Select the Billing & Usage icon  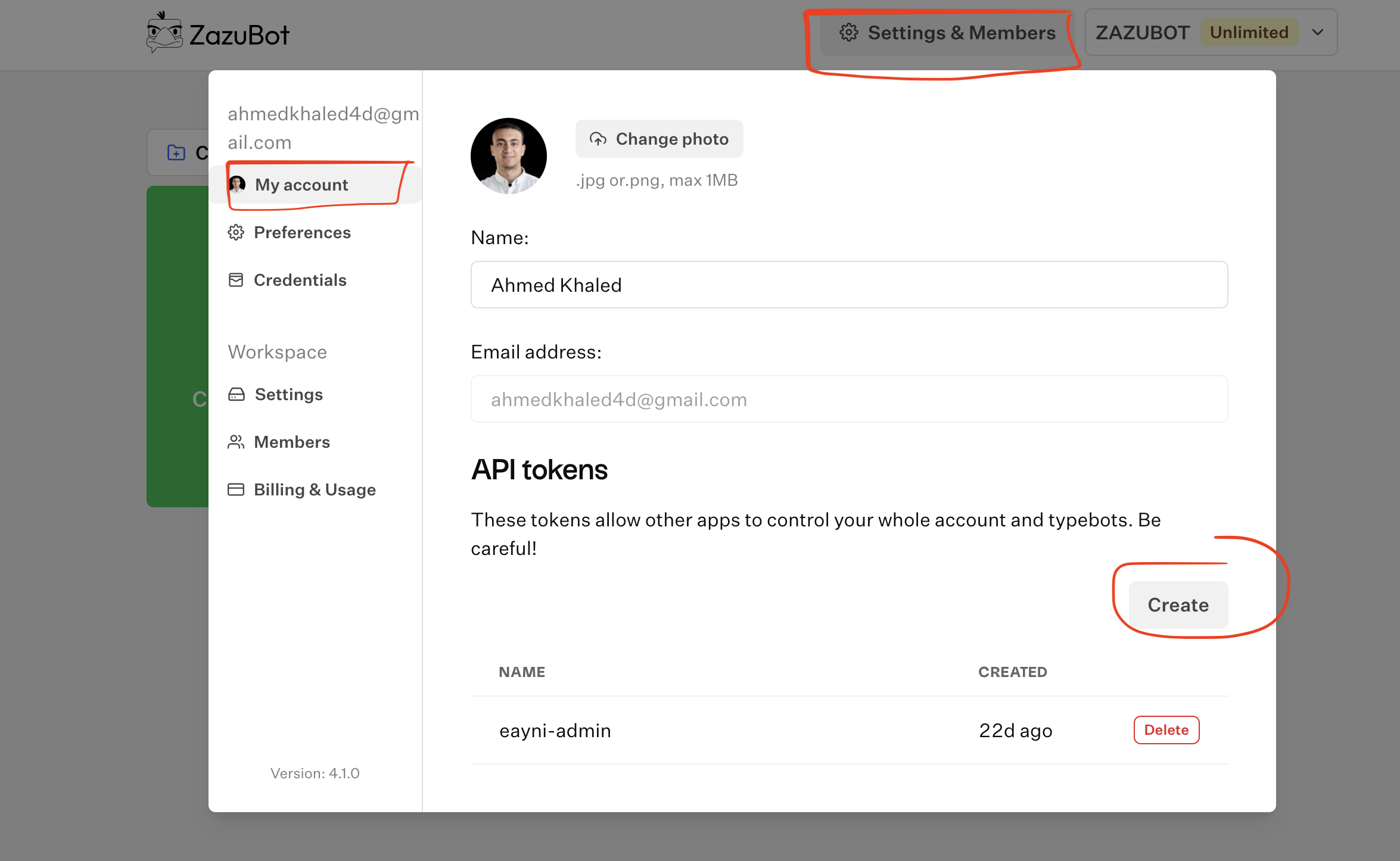tap(236, 489)
